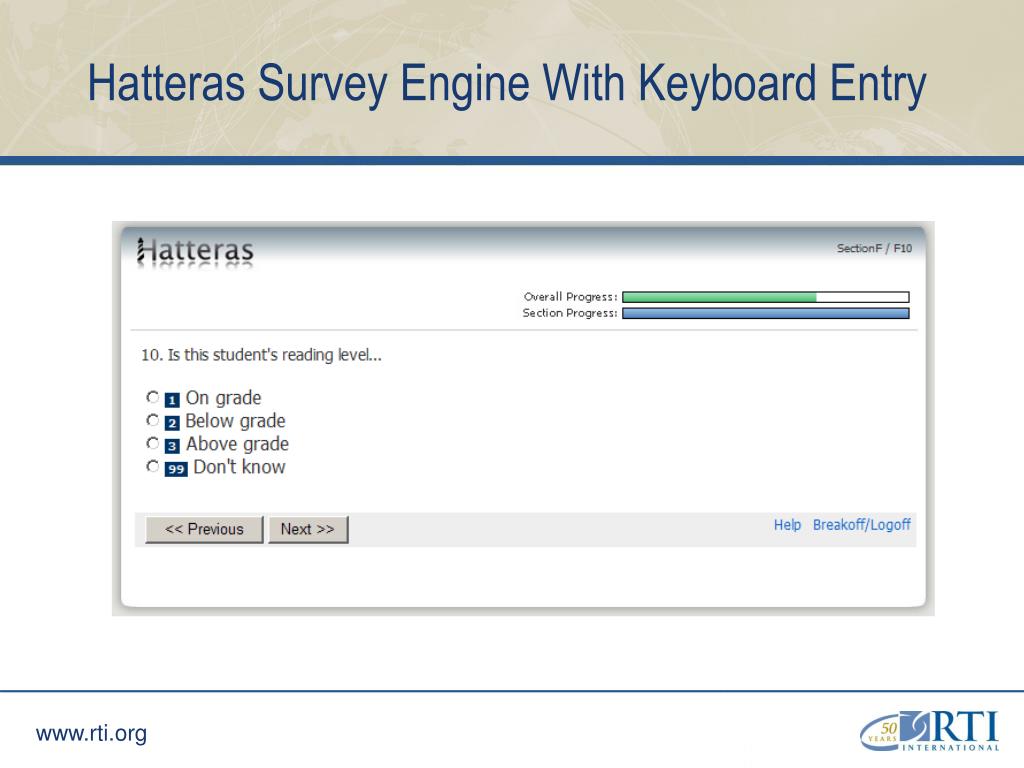1024x768 pixels.
Task: Select the "Below grade" radio button
Action: pyautogui.click(x=153, y=420)
